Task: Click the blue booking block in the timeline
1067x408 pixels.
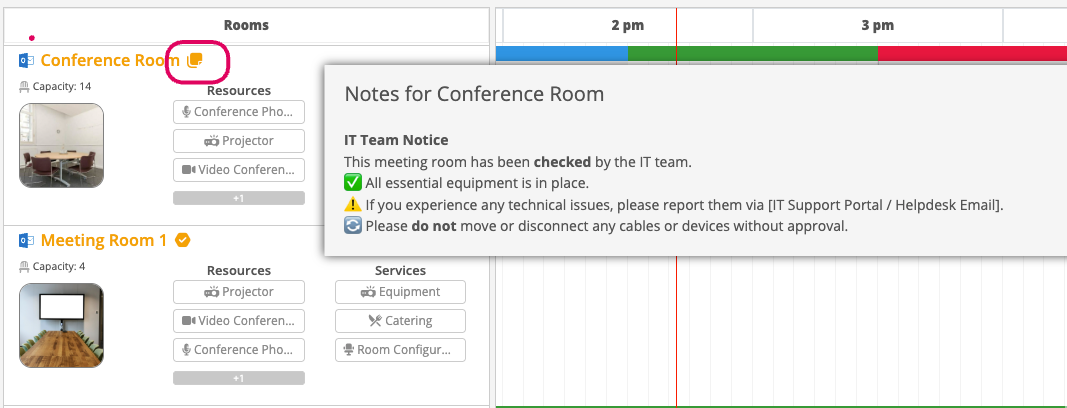Action: click(561, 54)
